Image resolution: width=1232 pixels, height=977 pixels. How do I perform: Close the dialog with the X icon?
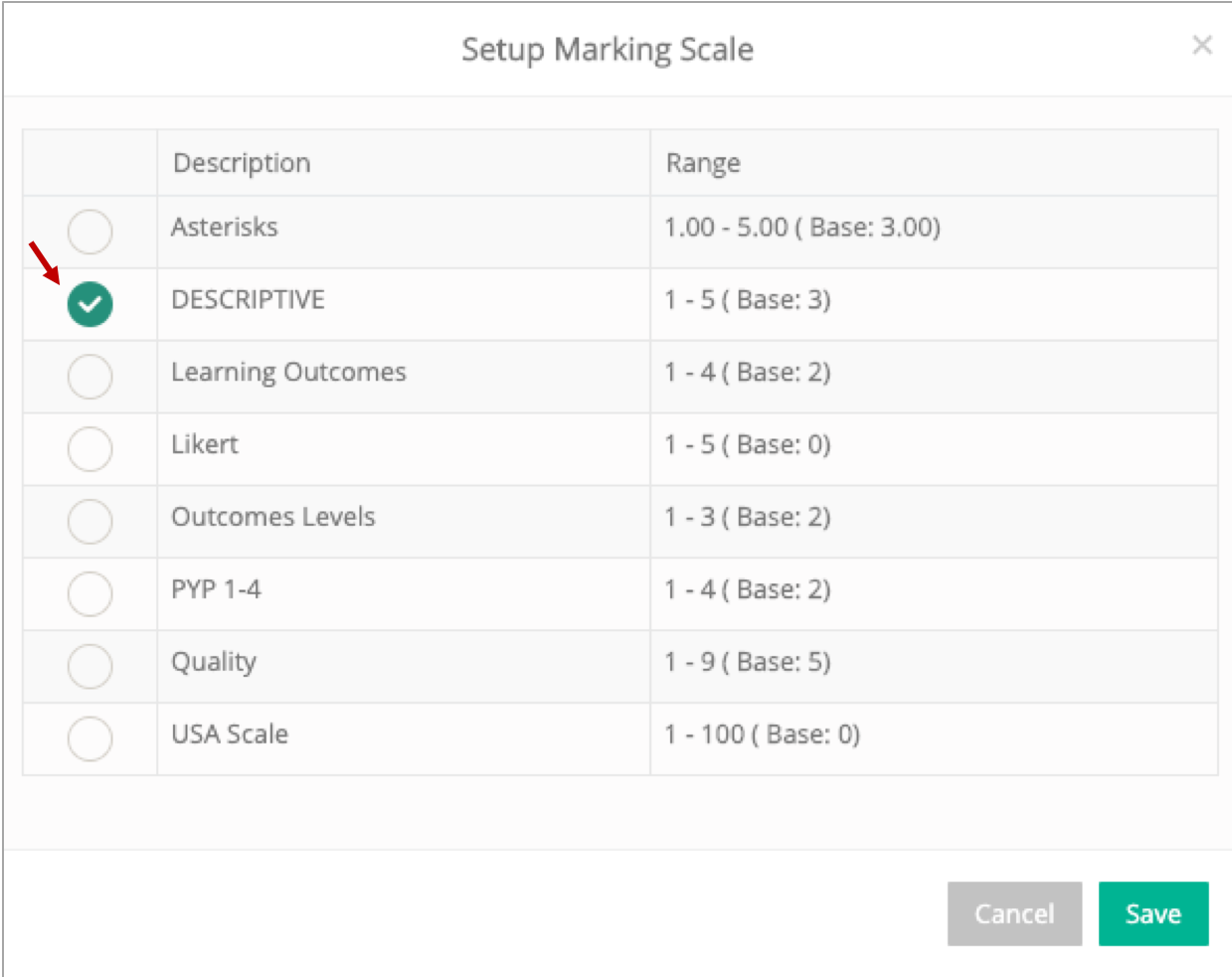[x=1202, y=45]
